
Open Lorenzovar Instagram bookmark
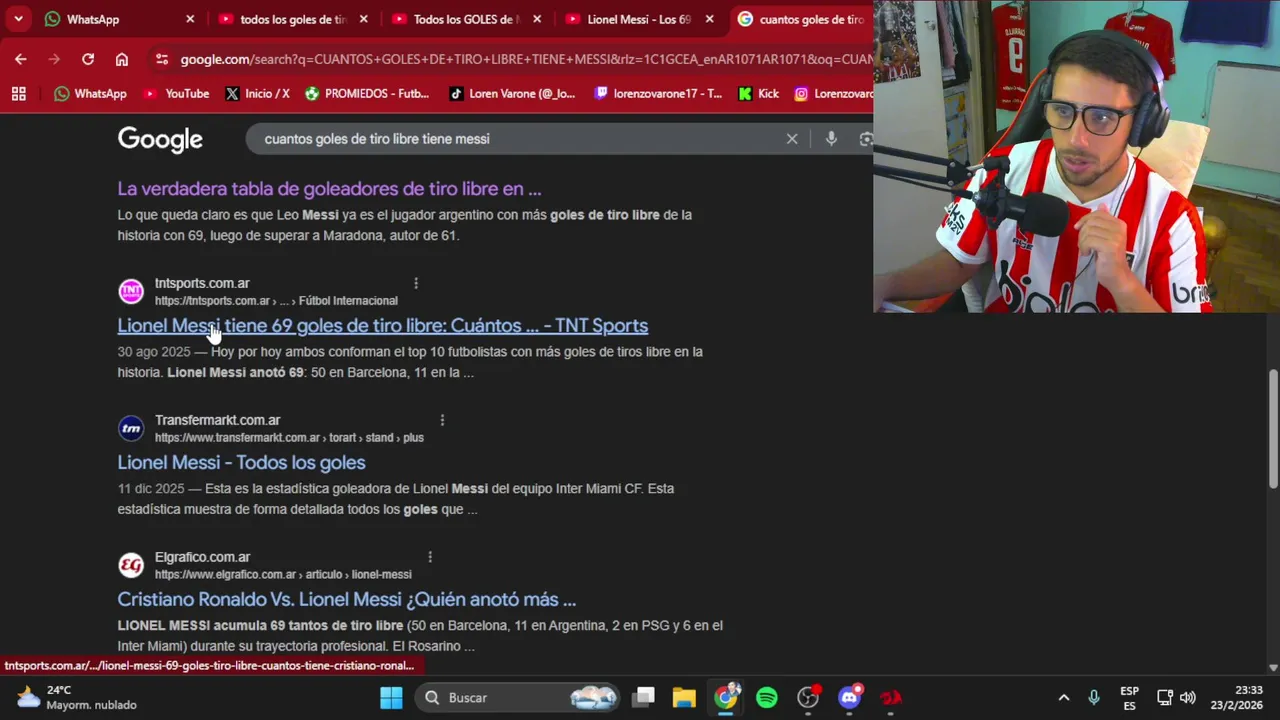tap(833, 93)
